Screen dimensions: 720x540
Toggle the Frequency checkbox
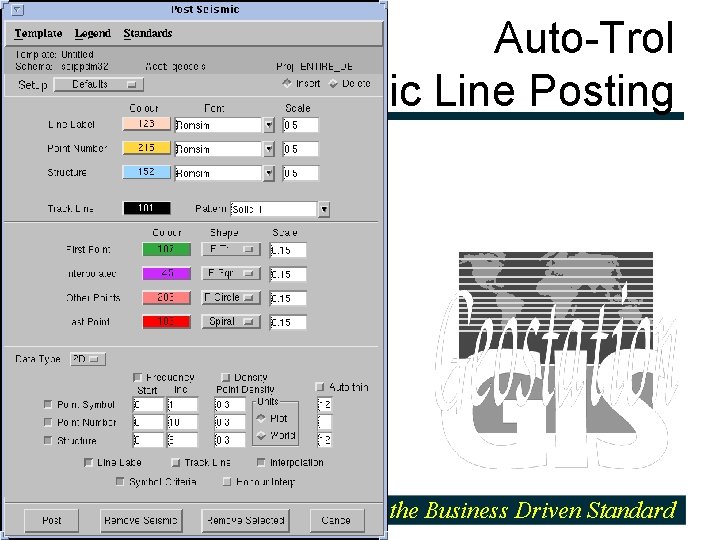[137, 377]
